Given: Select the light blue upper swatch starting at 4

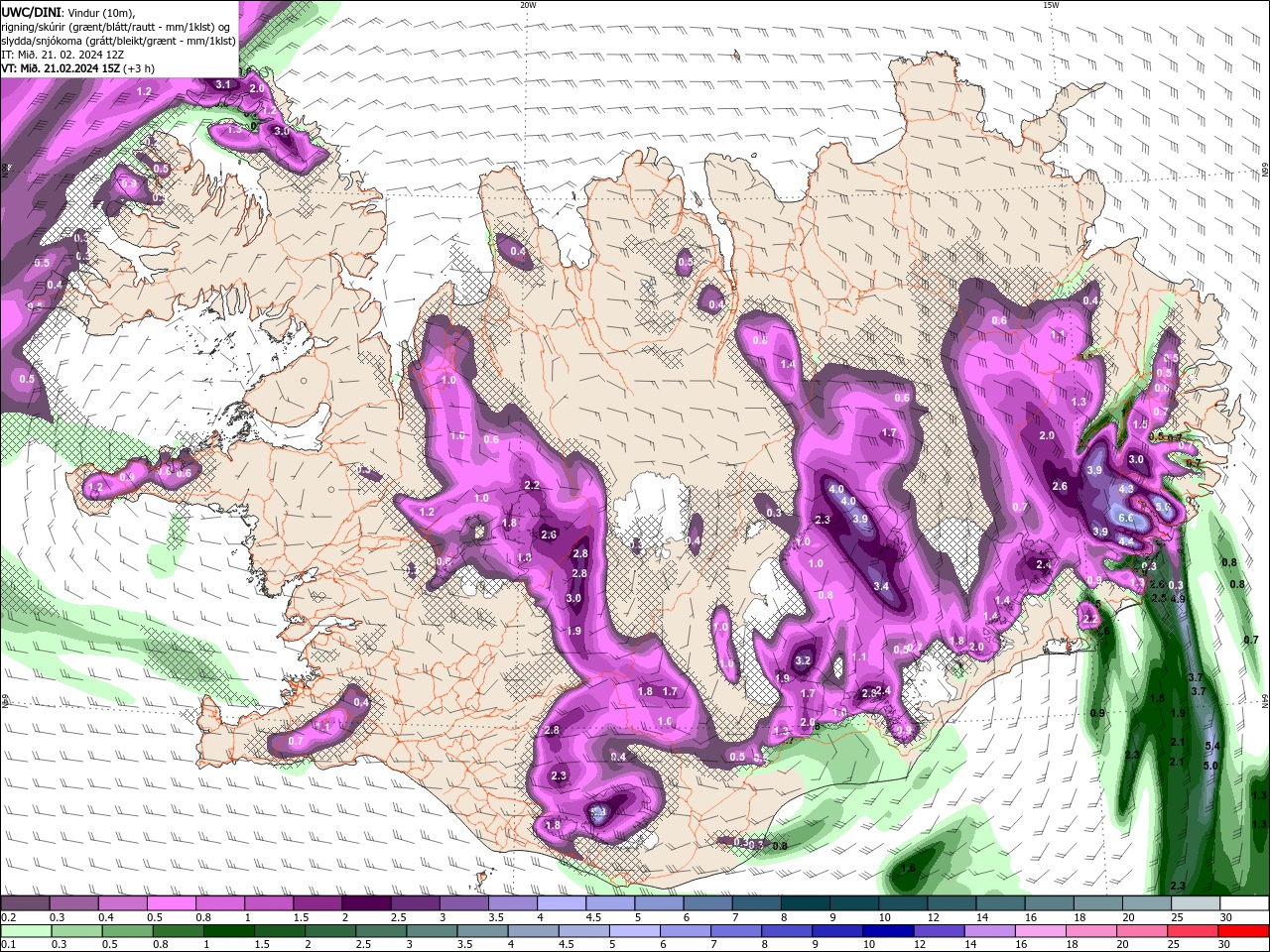Looking at the screenshot, I should [x=560, y=903].
